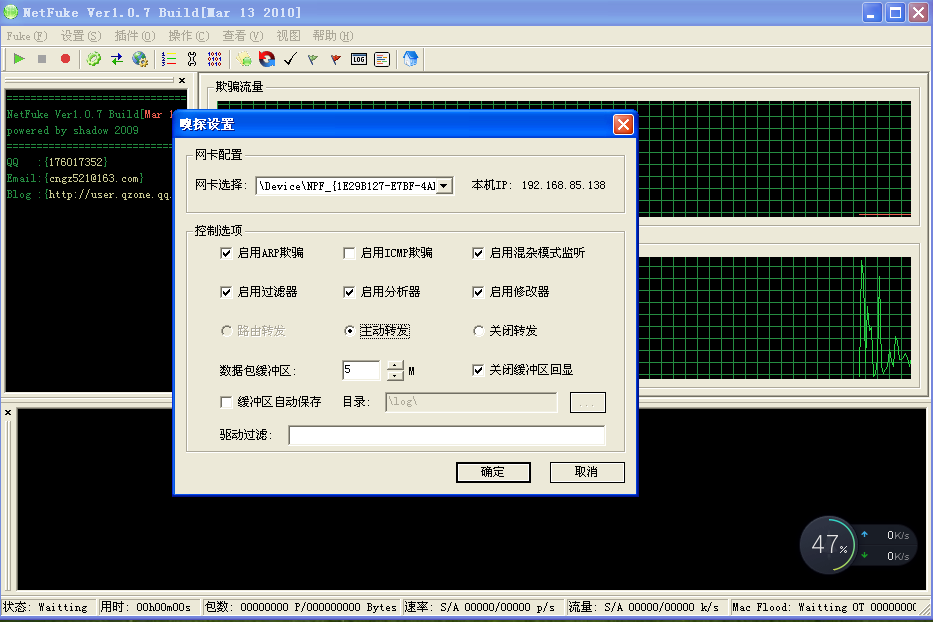
Task: Click the green play start icon
Action: pos(19,58)
